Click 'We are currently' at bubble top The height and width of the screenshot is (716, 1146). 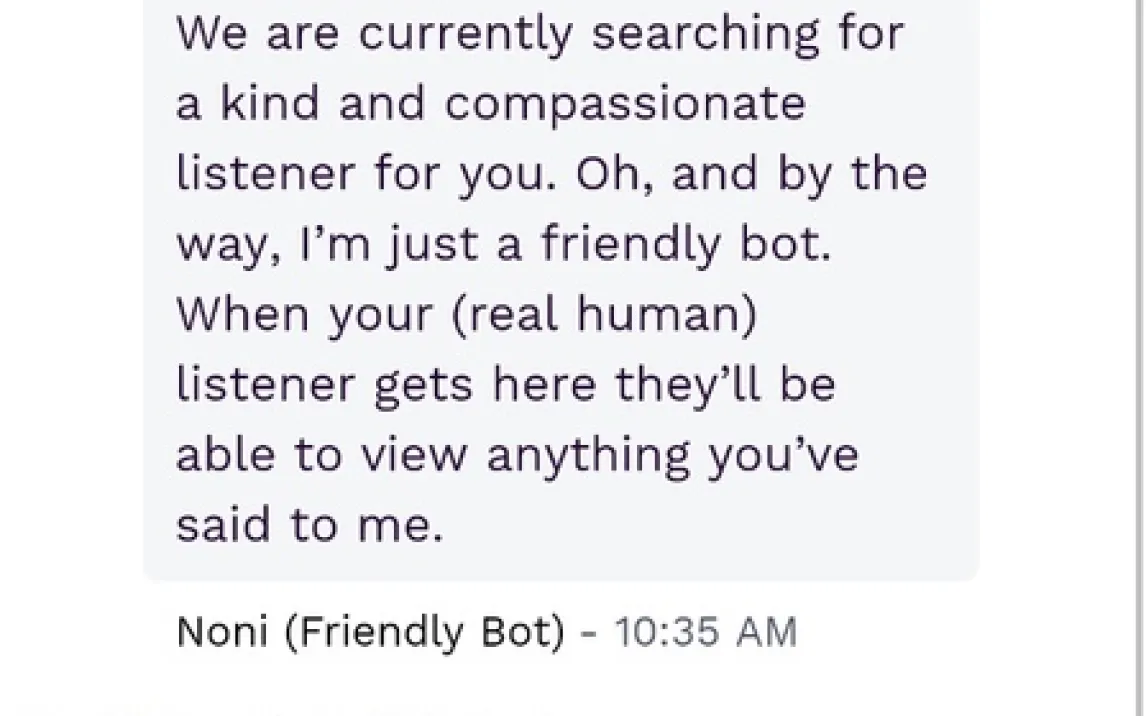[x=374, y=33]
